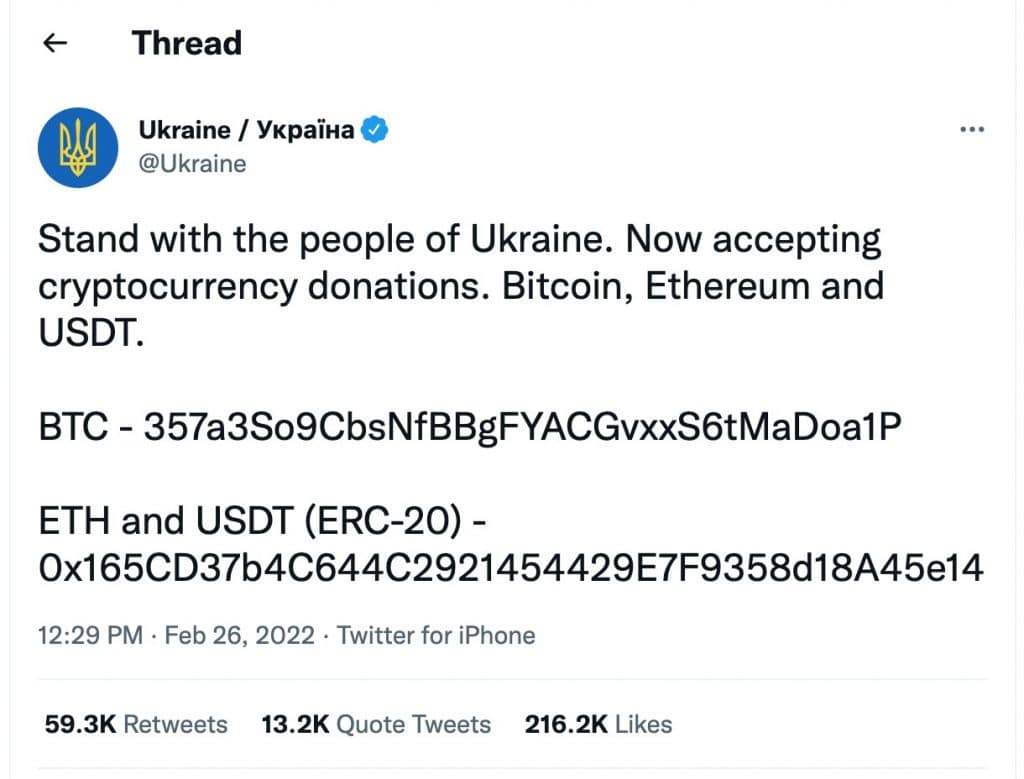This screenshot has width=1024, height=779.
Task: Open the Ukraine / Україна display name
Action: click(x=246, y=129)
